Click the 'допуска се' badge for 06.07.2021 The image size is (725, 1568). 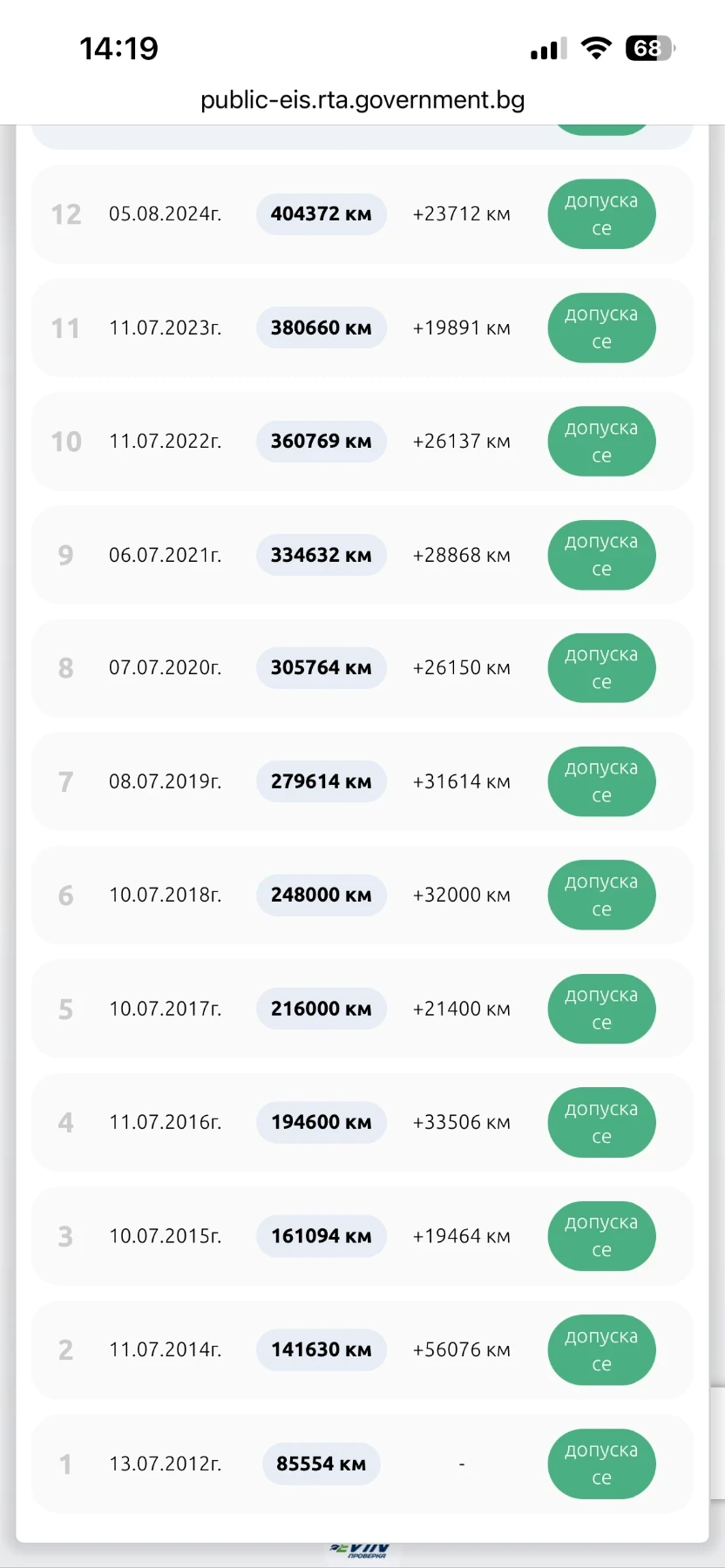pos(601,555)
